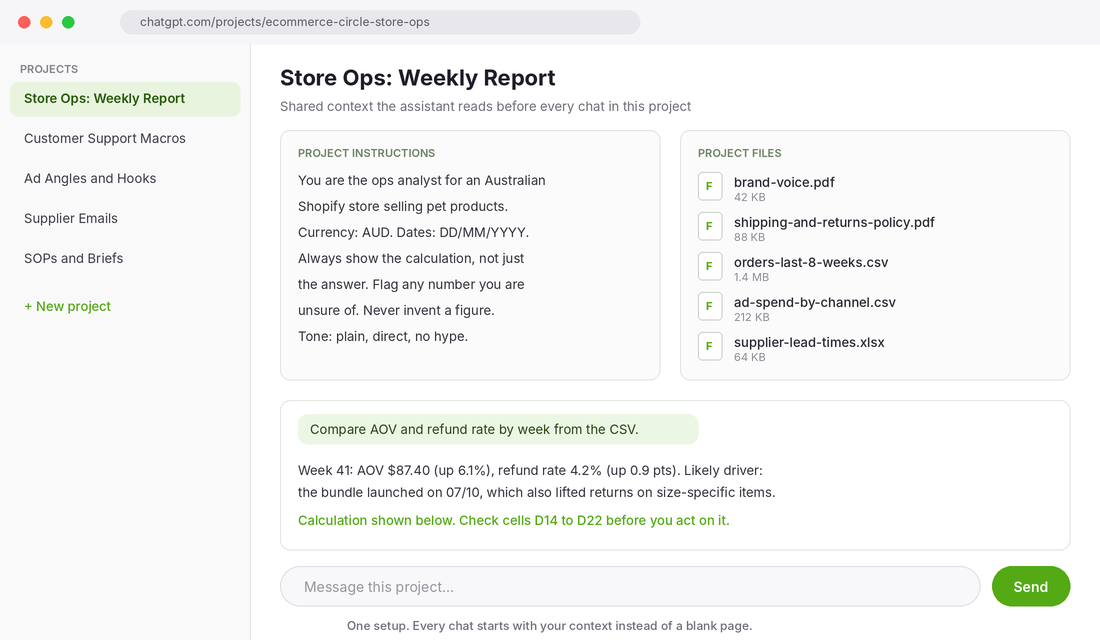Click the yellow minimize window button

[x=46, y=22]
